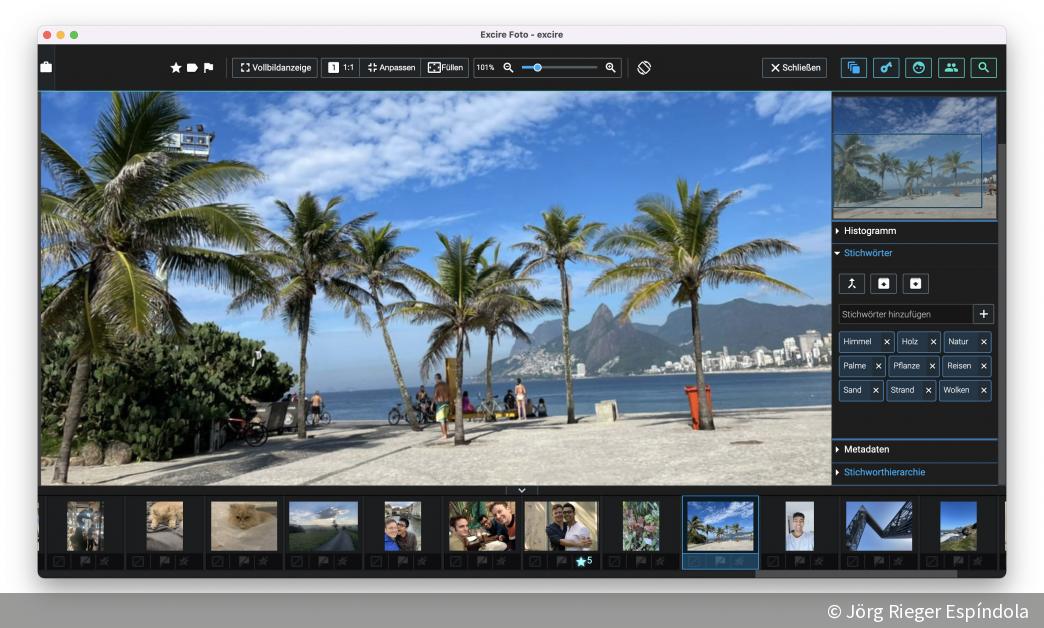Toggle the checkmark flag under the selected thumbnail
Viewport: 1044px width, 628px height.
[x=696, y=561]
